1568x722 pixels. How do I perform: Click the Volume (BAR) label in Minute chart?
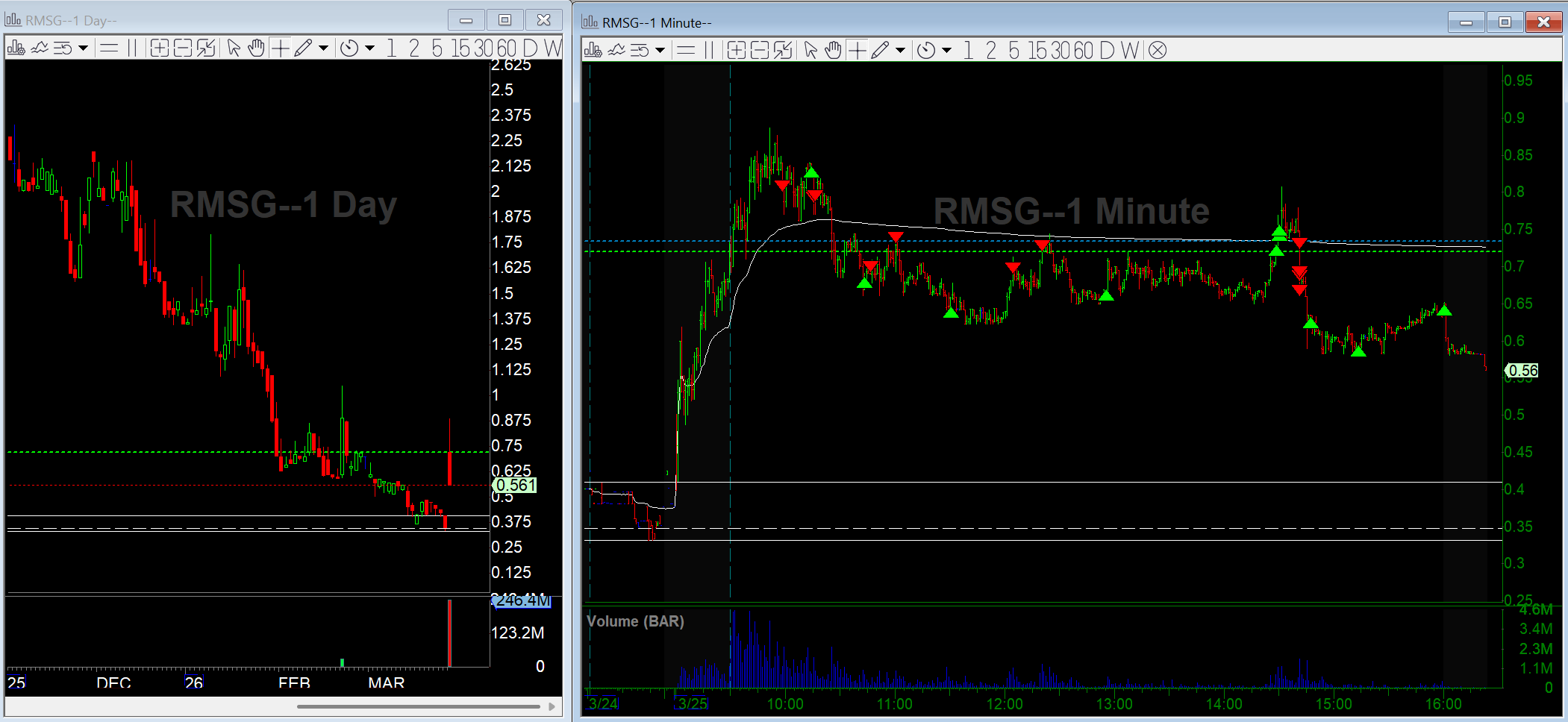635,621
